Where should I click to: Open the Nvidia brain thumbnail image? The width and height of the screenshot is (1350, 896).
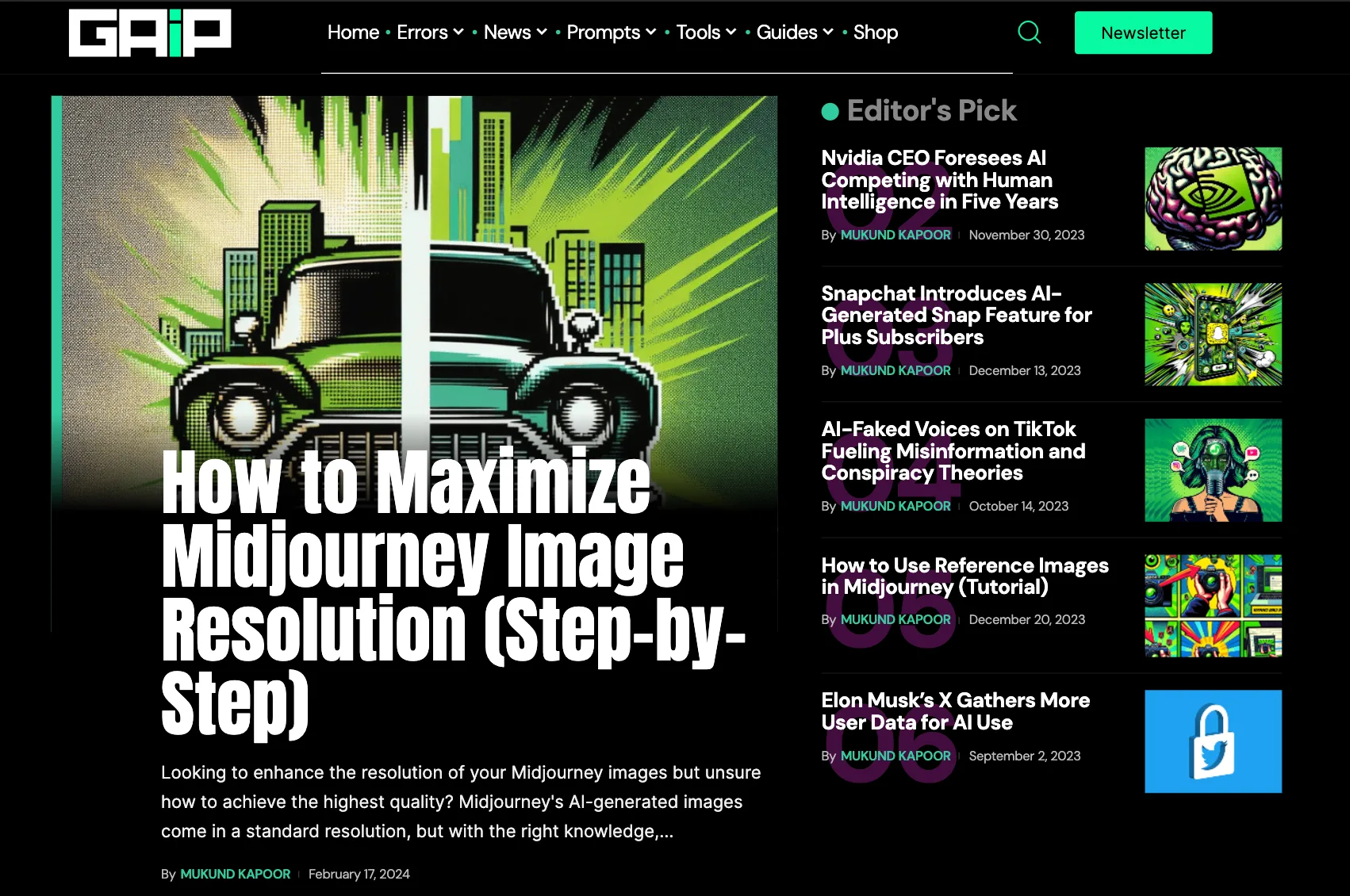point(1213,199)
